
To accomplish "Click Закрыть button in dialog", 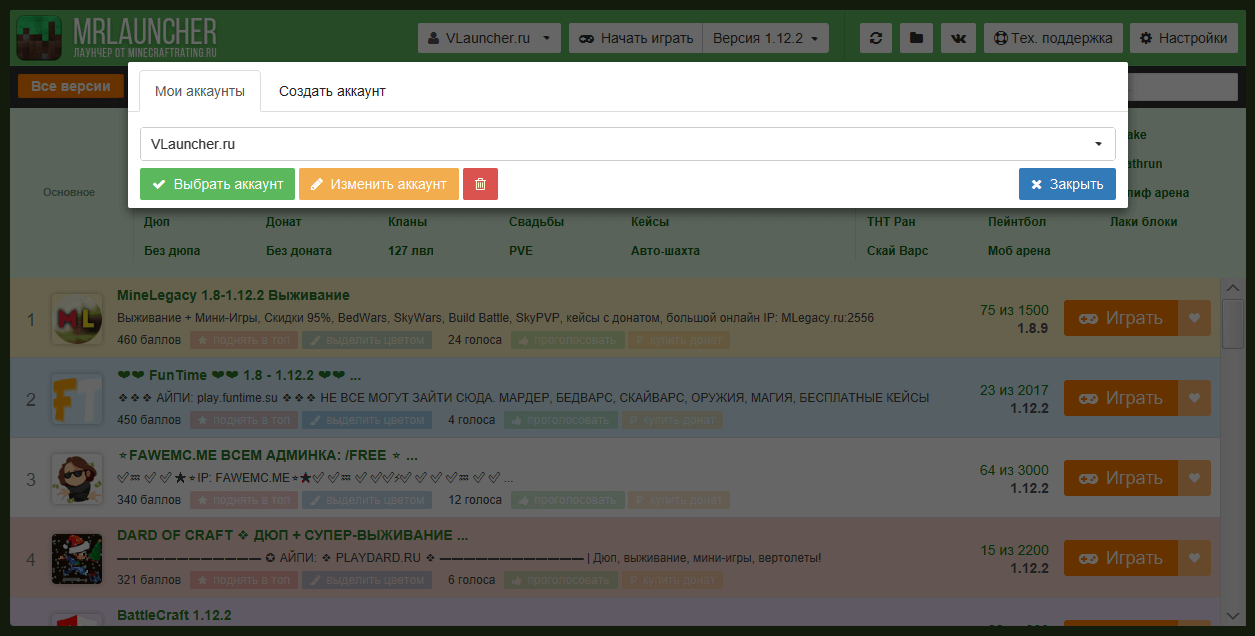I will 1067,184.
